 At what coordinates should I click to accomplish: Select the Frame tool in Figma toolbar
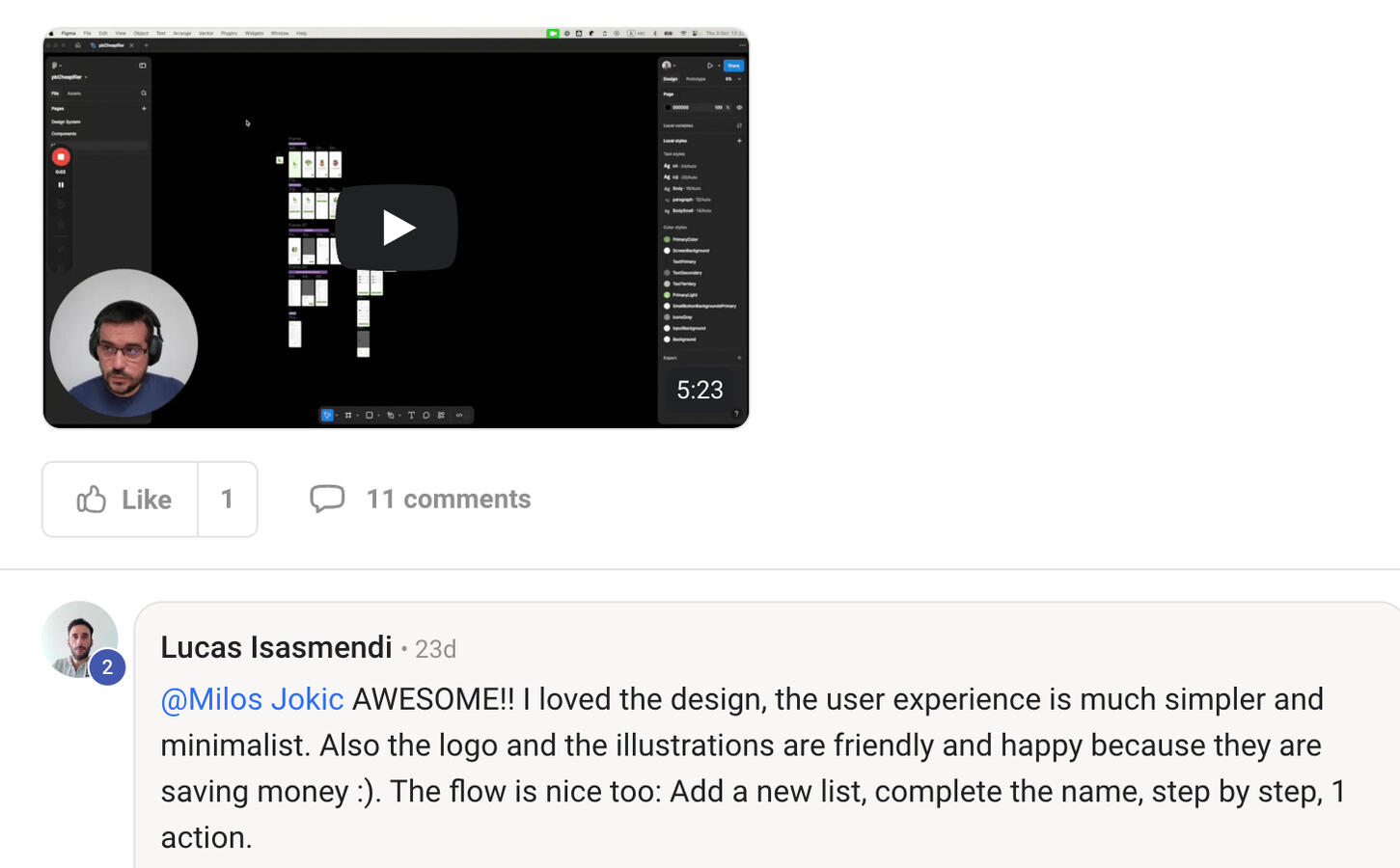click(348, 416)
